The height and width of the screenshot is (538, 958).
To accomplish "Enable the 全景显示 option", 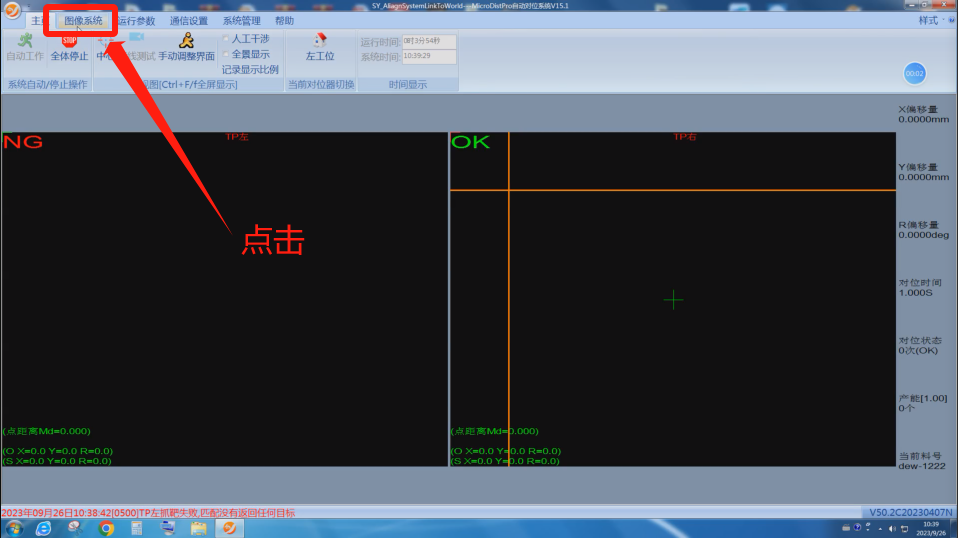I will click(x=226, y=54).
